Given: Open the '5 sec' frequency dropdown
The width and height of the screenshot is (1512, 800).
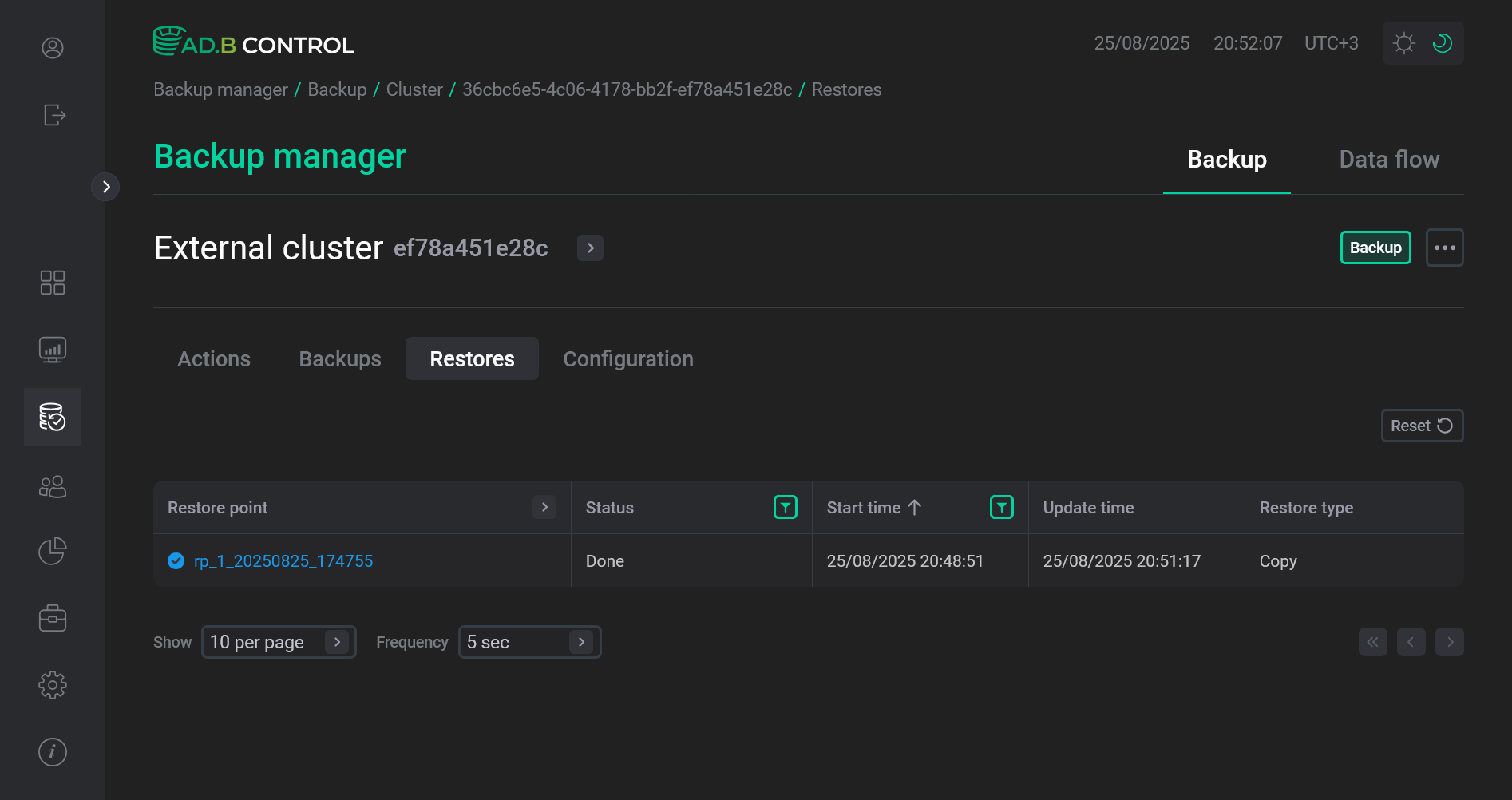Looking at the screenshot, I should pos(529,641).
